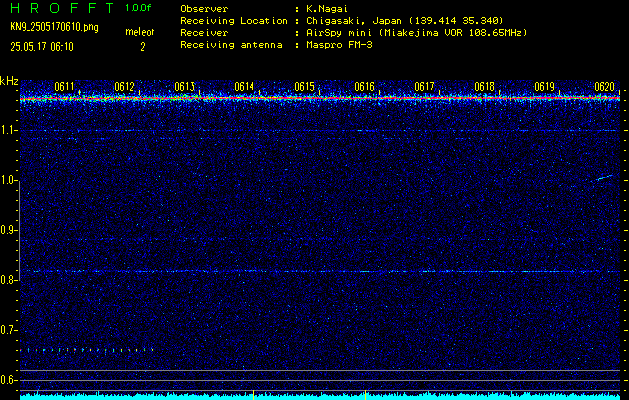Click the 0.7 frequency axis label

click(8, 330)
